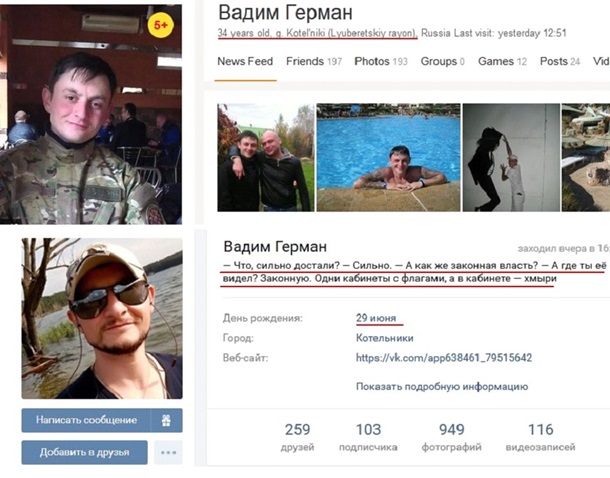The image size is (610, 478).
Task: Select the Groups tab
Action: click(443, 61)
